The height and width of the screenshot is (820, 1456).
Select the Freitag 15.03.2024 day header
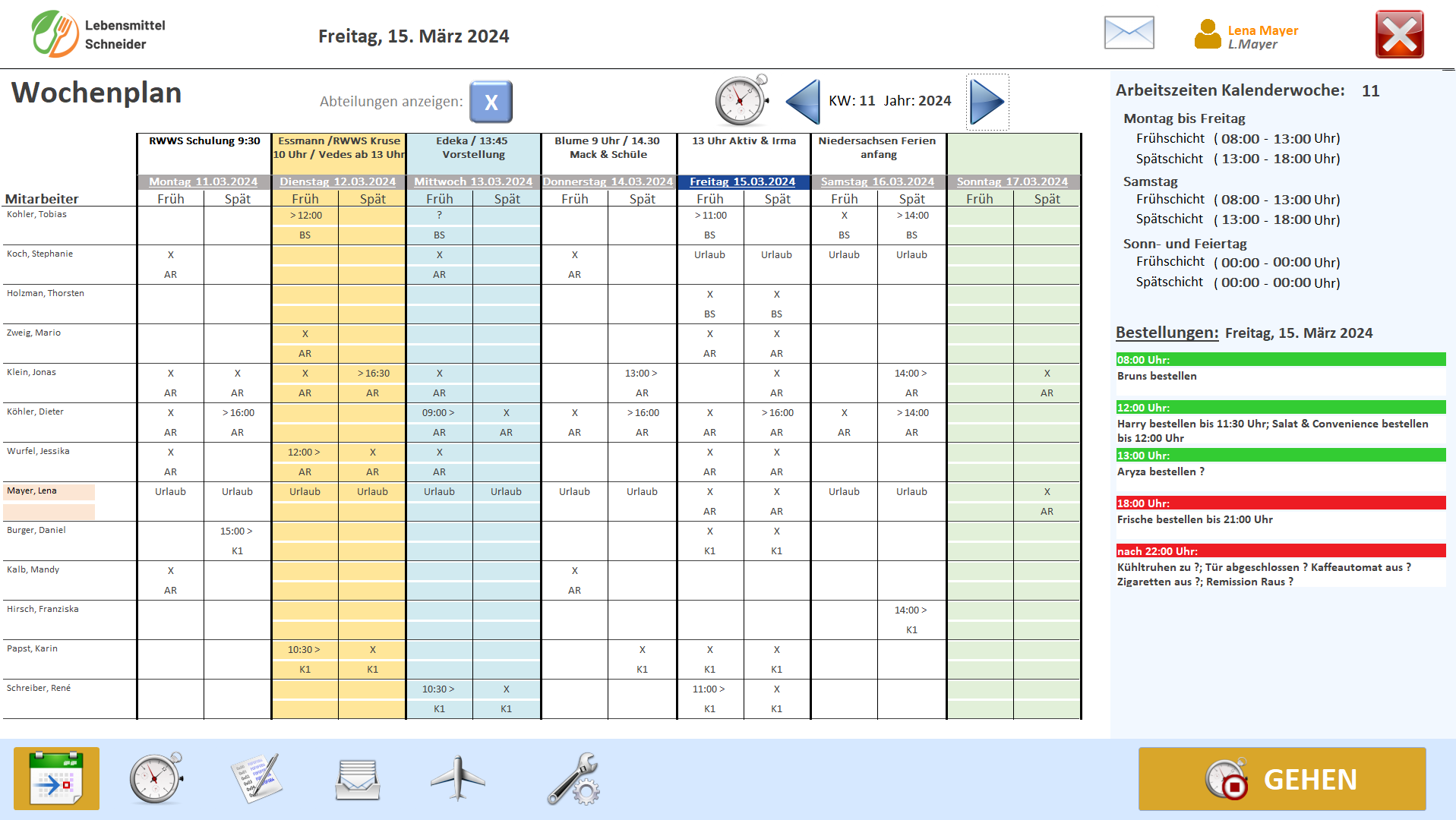[742, 181]
